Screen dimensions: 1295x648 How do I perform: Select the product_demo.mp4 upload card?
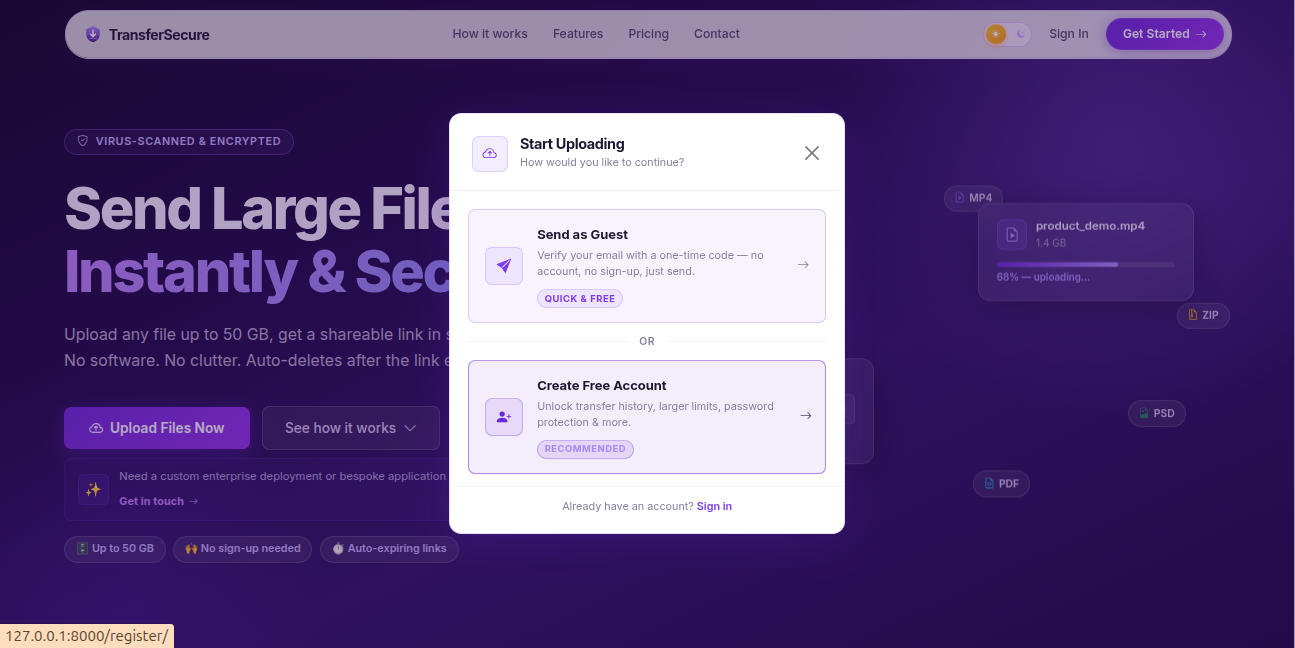1086,252
